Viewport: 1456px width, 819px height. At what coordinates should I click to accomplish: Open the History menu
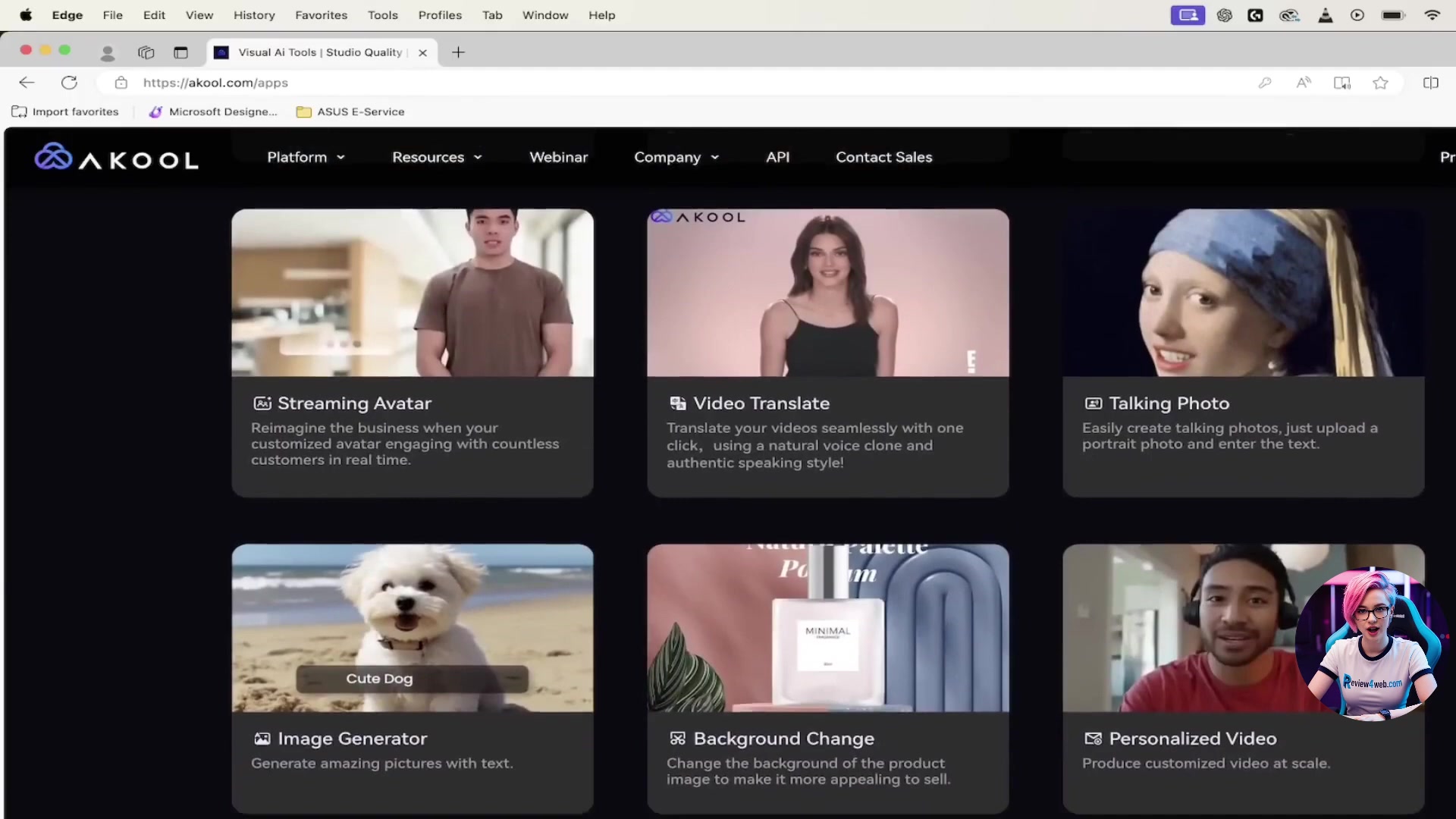pyautogui.click(x=254, y=15)
